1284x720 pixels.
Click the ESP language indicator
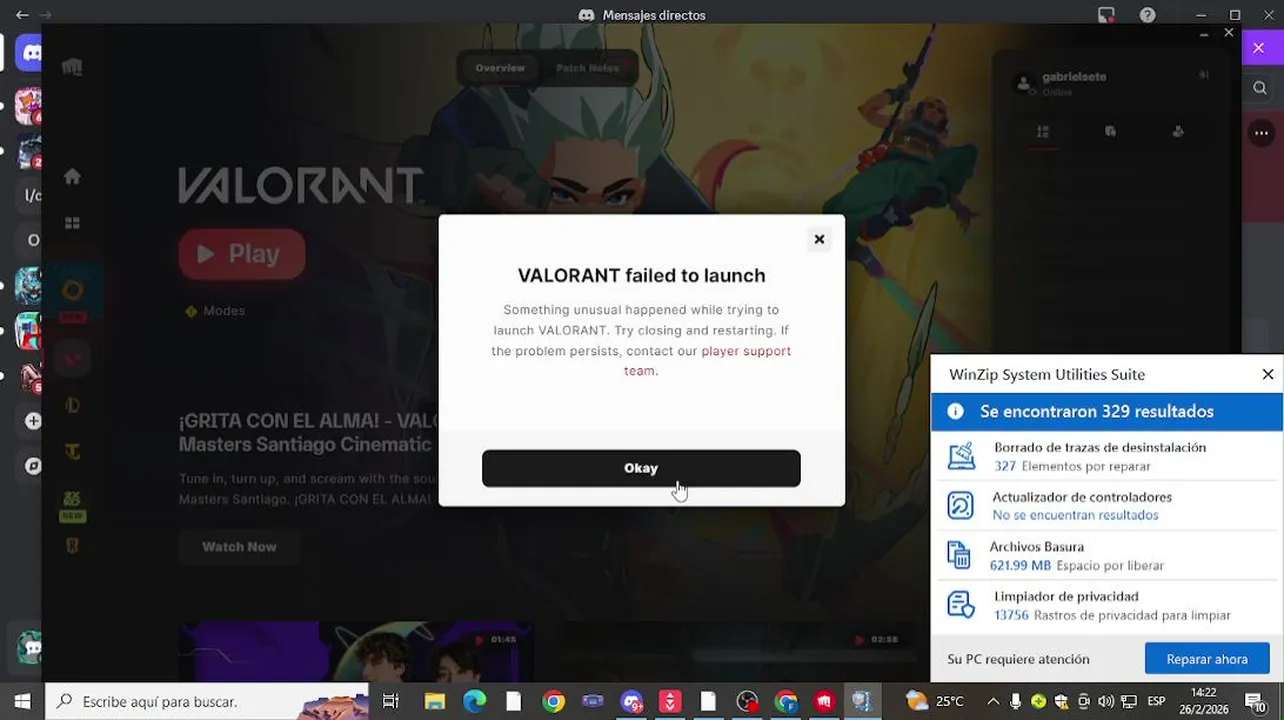click(1157, 702)
